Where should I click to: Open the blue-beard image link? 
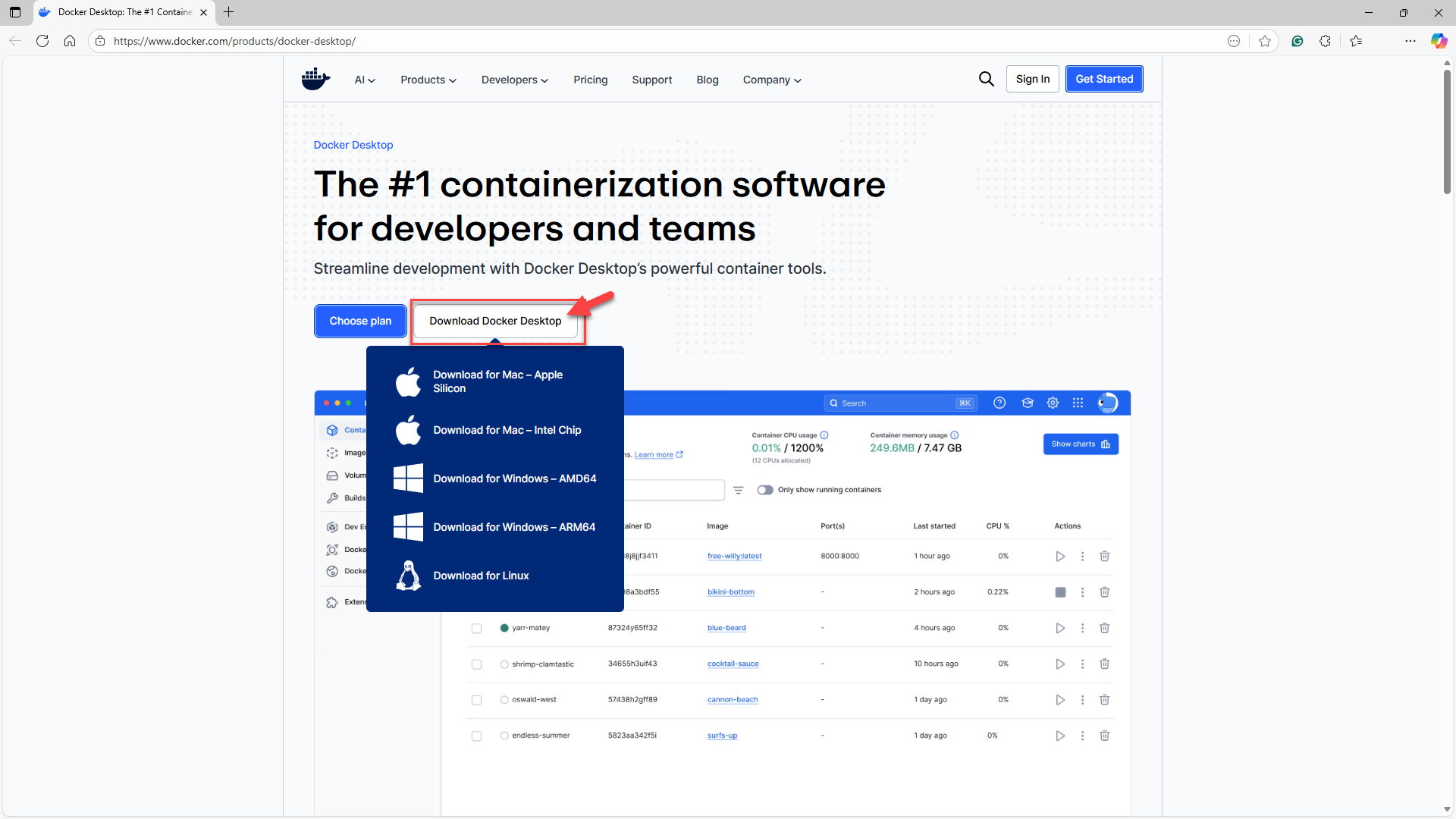(x=726, y=627)
